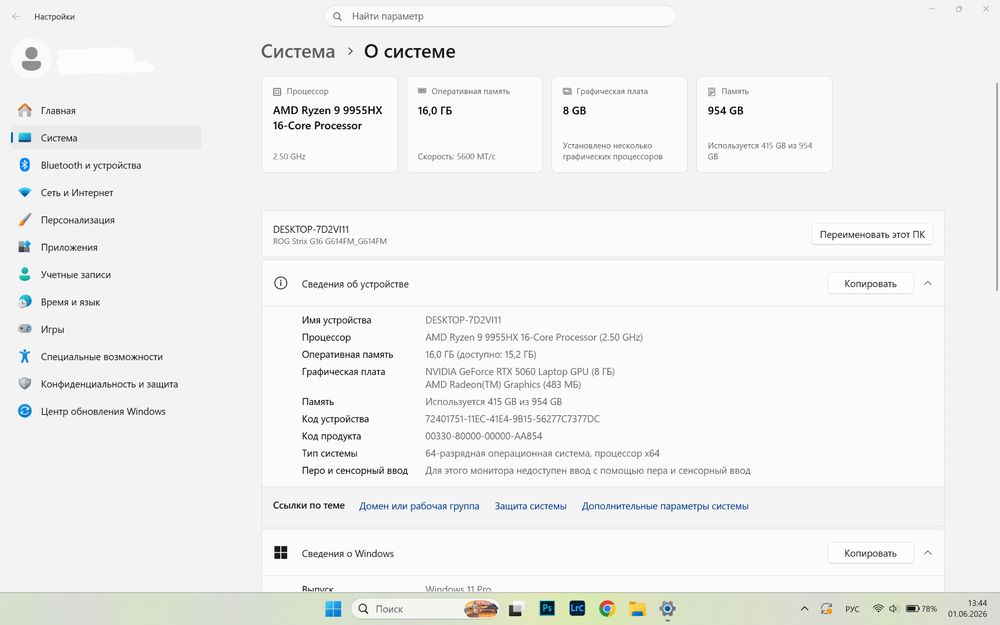This screenshot has width=1000, height=625.
Task: Click the back arrow in Settings header
Action: coord(16,17)
